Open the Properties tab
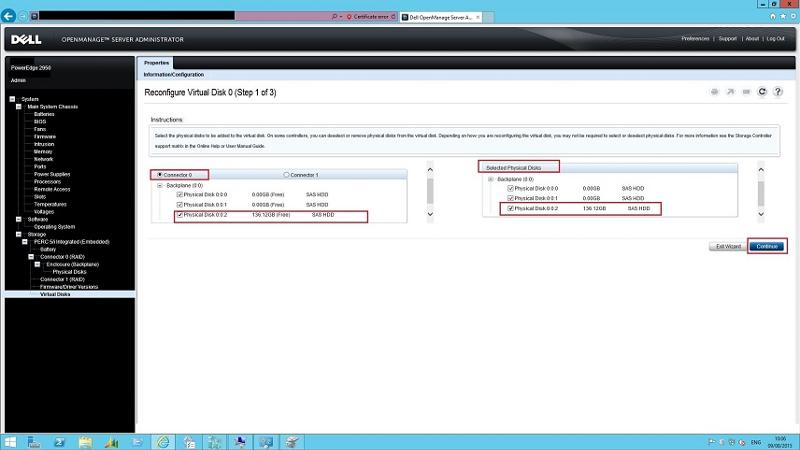The height and width of the screenshot is (450, 800). pyautogui.click(x=157, y=63)
